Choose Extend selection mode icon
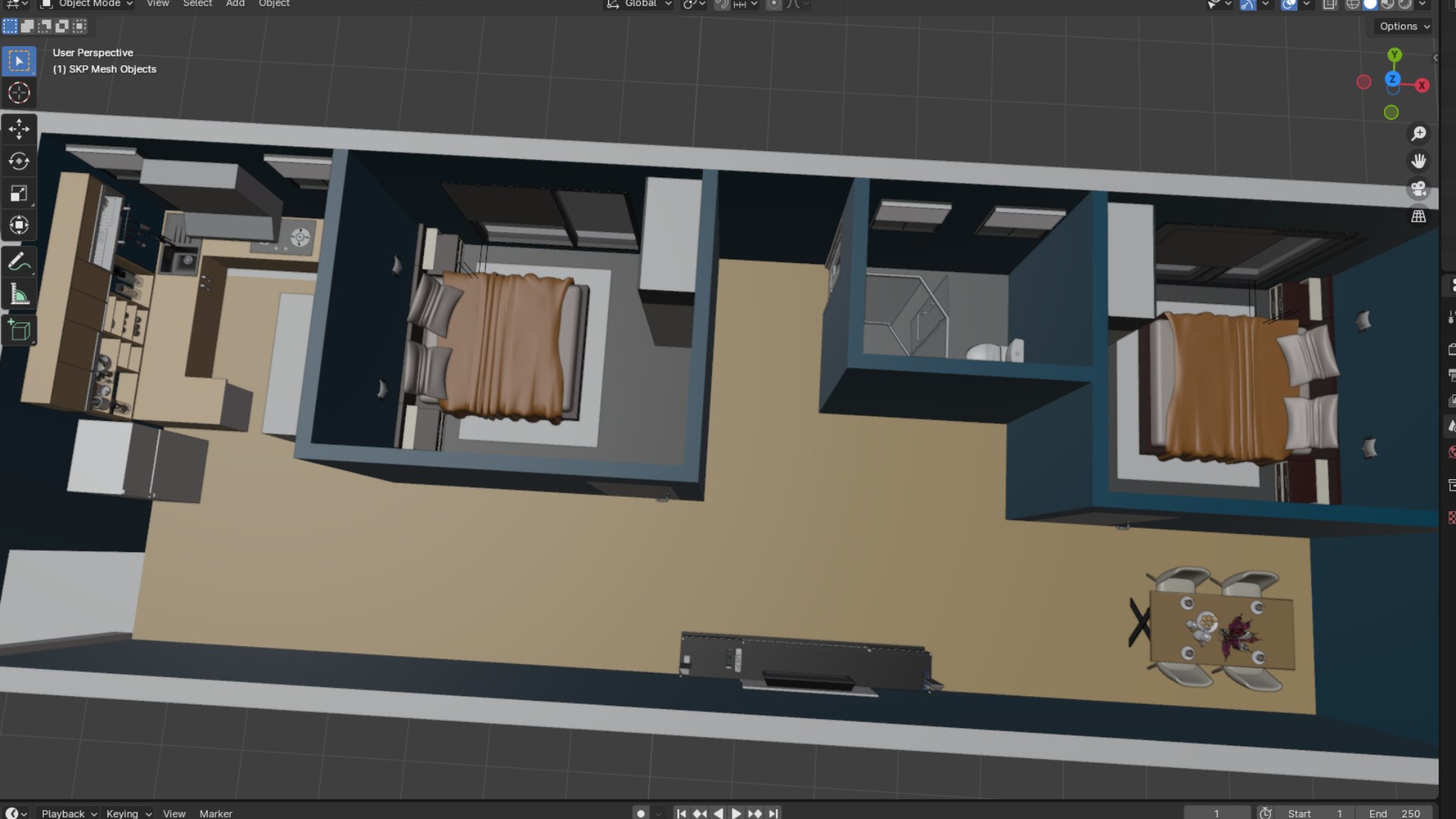Viewport: 1456px width, 819px height. point(27,27)
